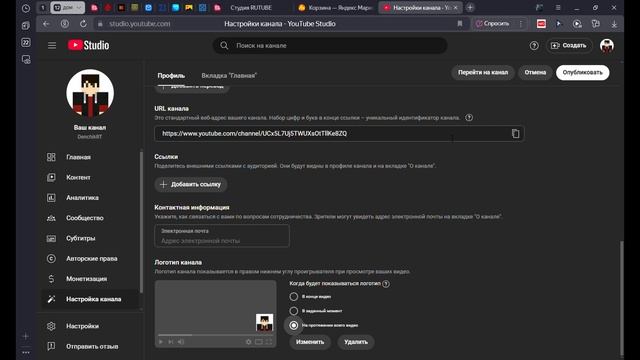Click the Отмена button

(535, 73)
